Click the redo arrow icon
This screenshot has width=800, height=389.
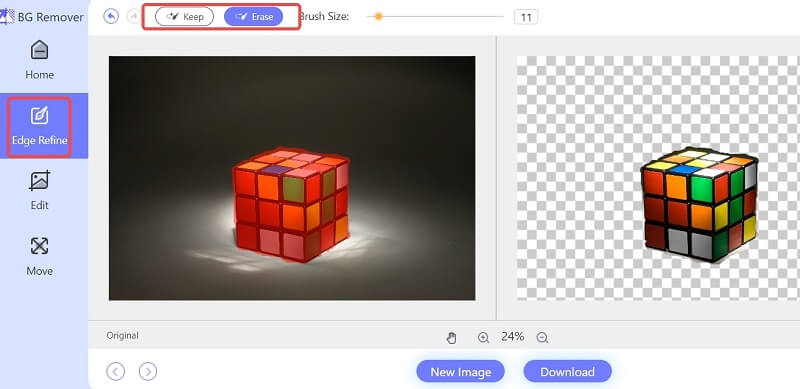click(133, 16)
